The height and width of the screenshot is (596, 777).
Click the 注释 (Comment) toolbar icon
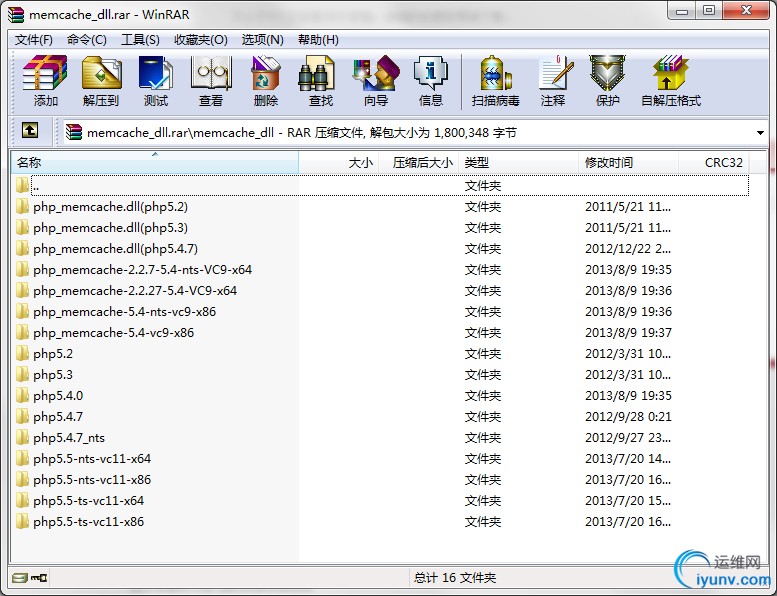[x=555, y=73]
